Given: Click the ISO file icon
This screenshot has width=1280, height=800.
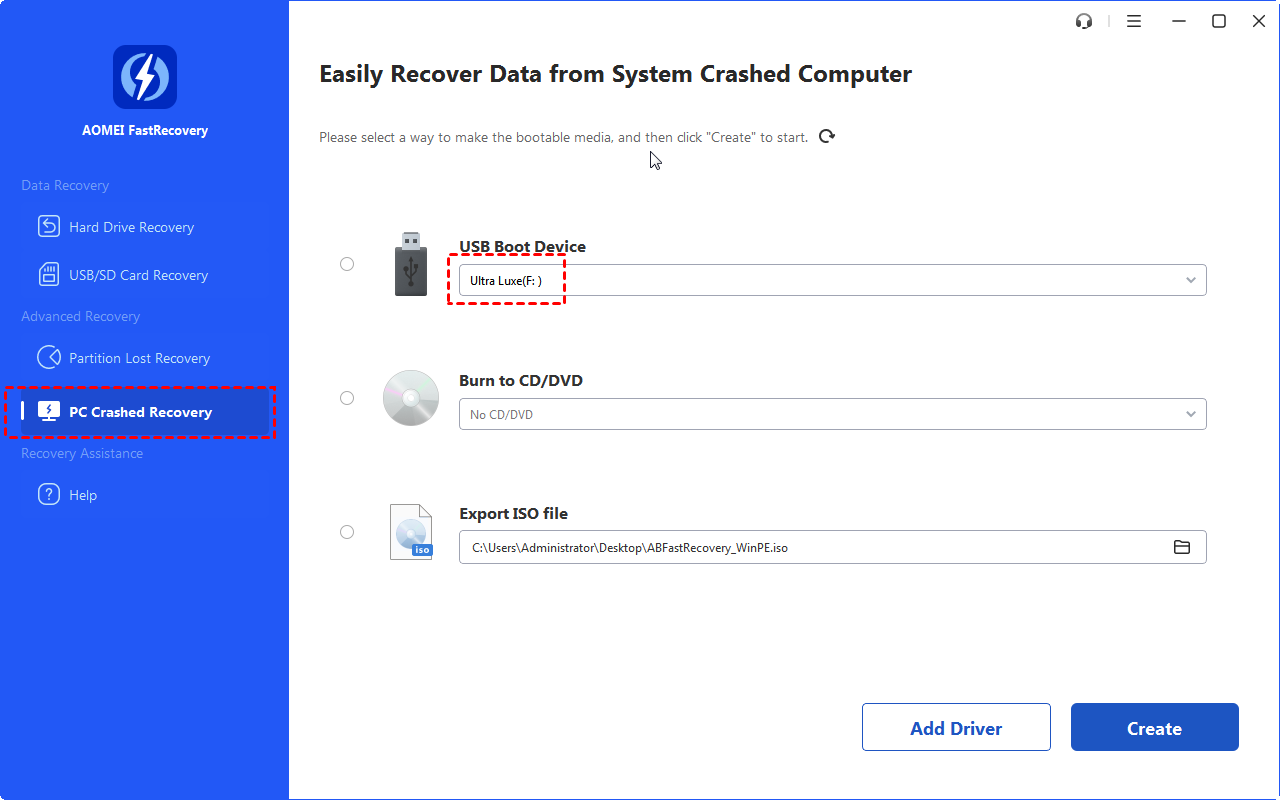Looking at the screenshot, I should click(x=411, y=532).
